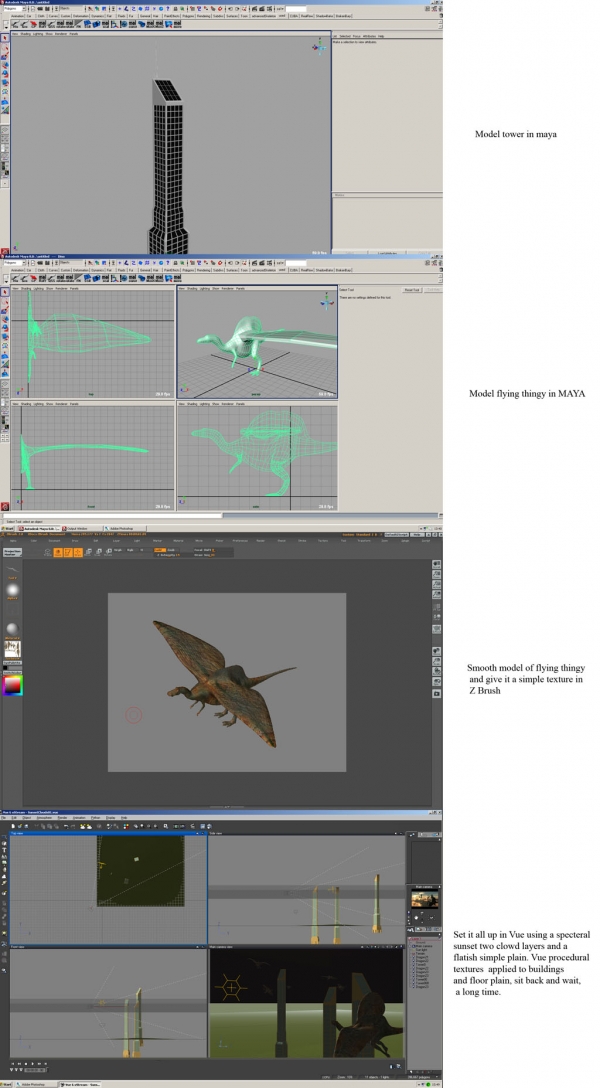Click Start button below Vue window
The image size is (600, 1088).
click(6, 1084)
